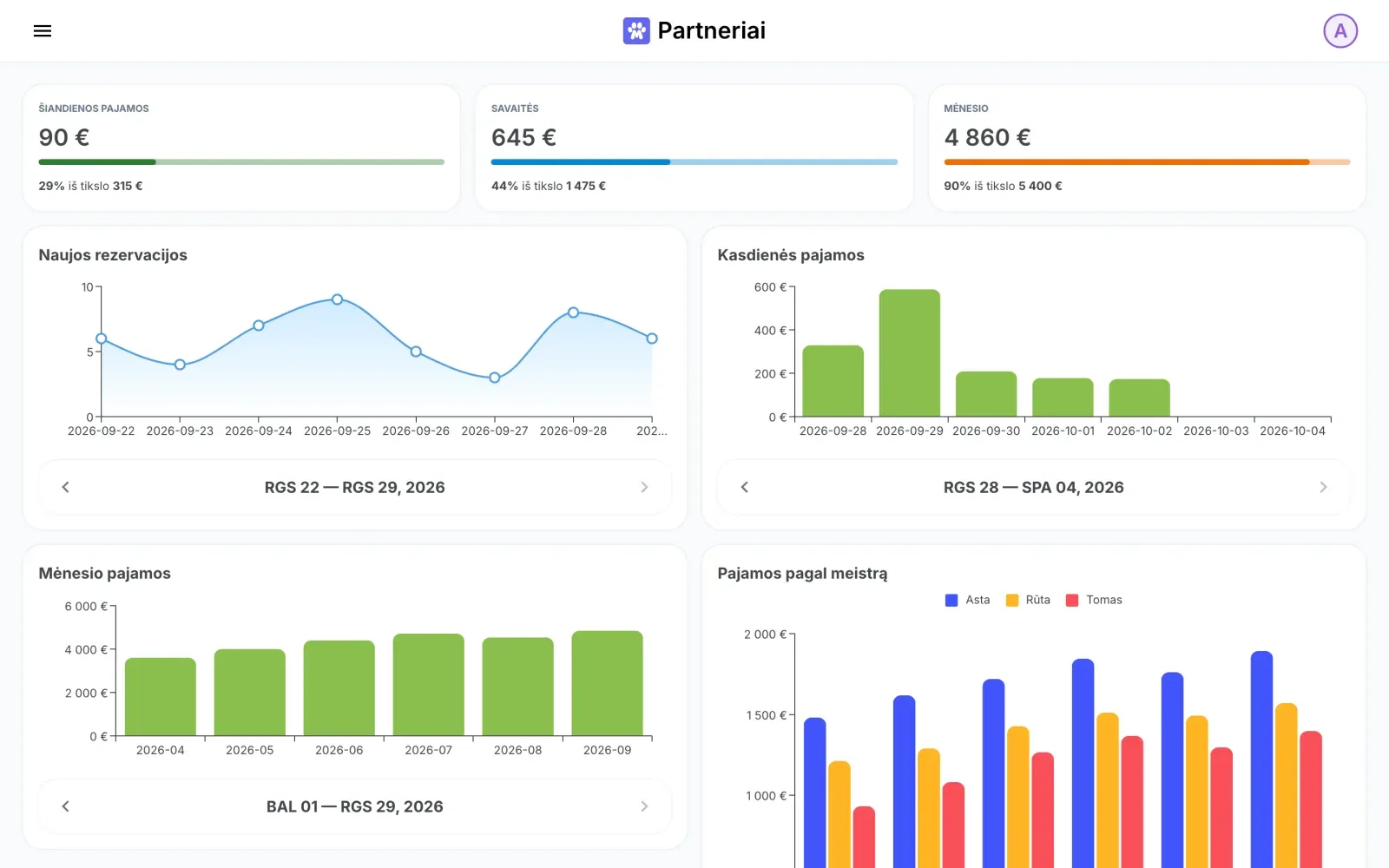Viewport: 1389px width, 868px height.
Task: Click the date range RGS 22 — RGS 29, 2026
Action: [x=355, y=487]
